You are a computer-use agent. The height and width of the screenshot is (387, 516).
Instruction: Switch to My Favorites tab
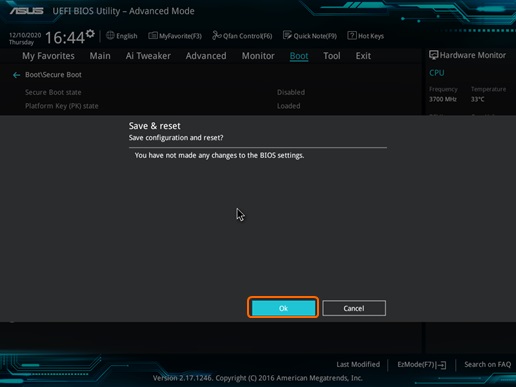(48, 56)
